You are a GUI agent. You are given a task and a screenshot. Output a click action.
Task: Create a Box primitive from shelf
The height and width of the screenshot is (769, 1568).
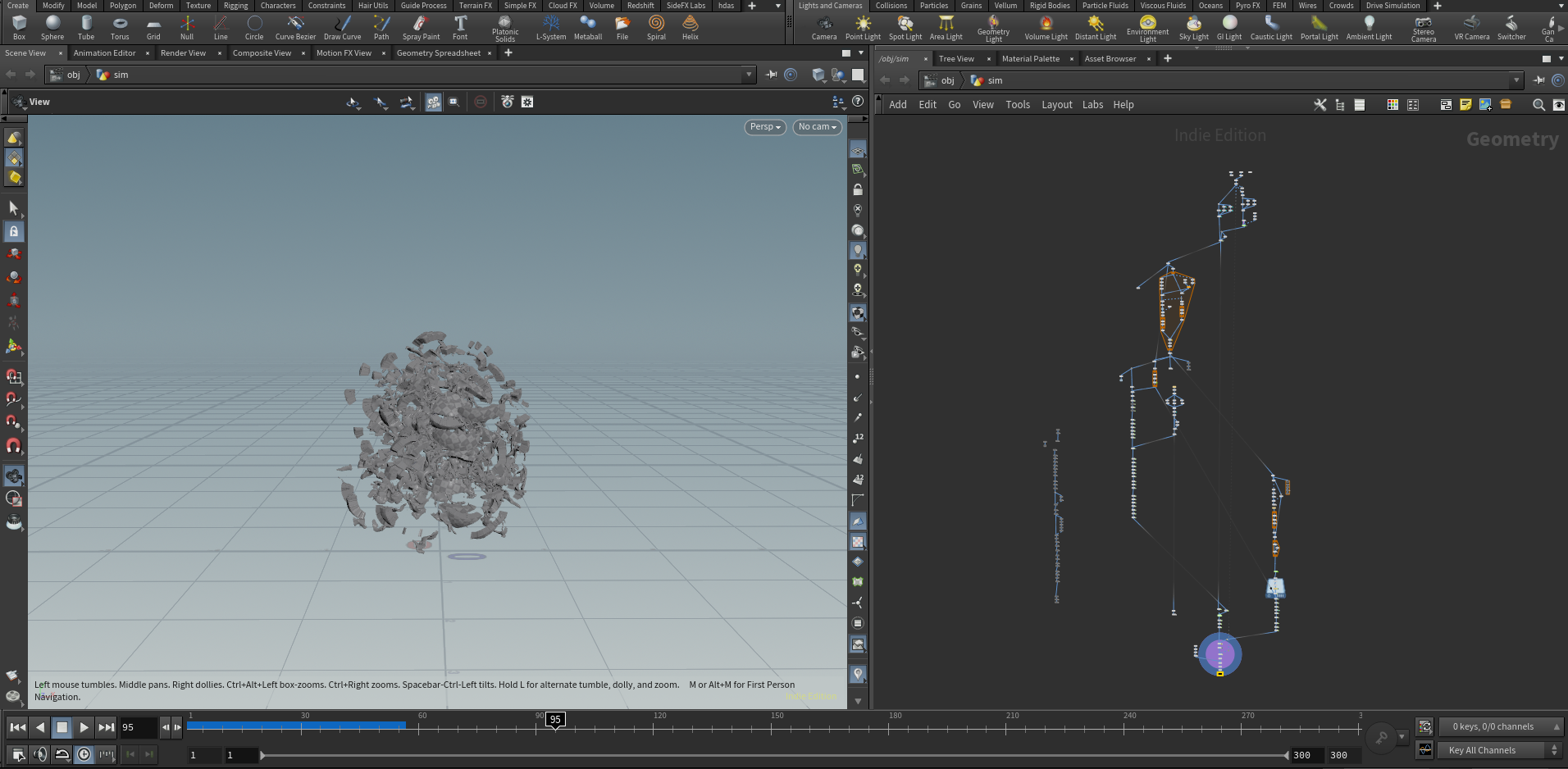[19, 27]
